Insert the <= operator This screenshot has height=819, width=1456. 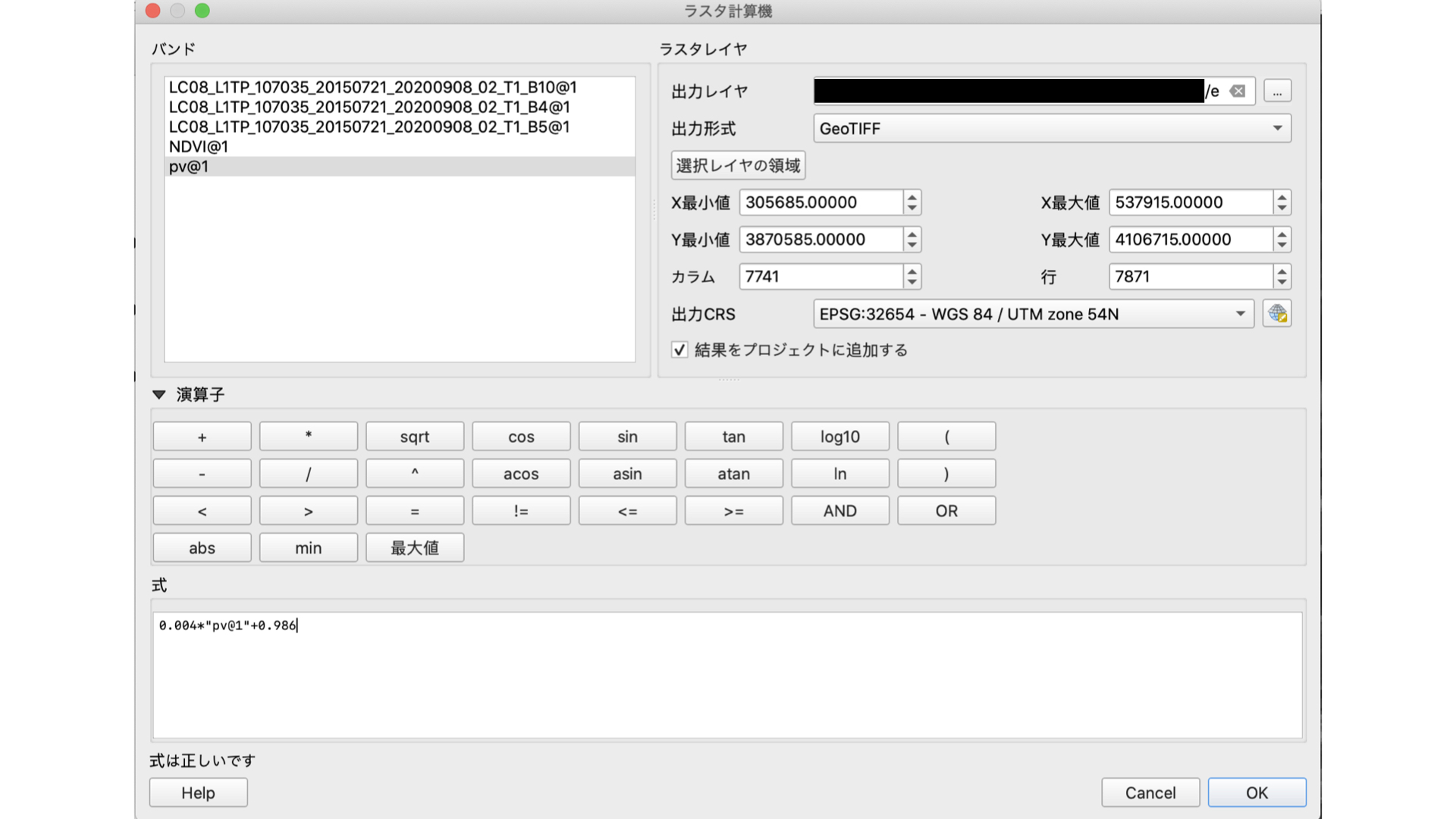coord(627,511)
